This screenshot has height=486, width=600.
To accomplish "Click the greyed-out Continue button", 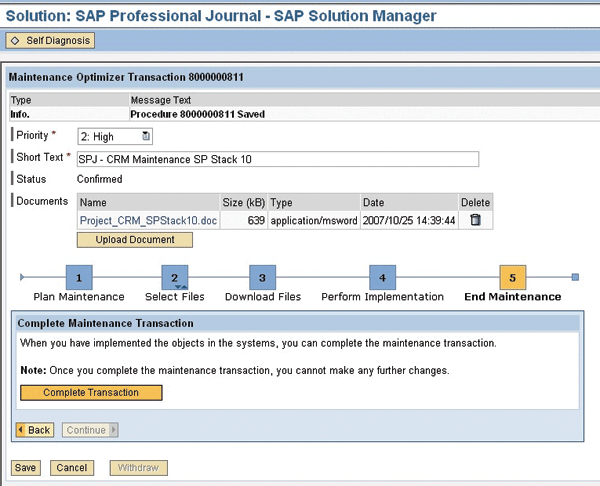I will [x=90, y=430].
